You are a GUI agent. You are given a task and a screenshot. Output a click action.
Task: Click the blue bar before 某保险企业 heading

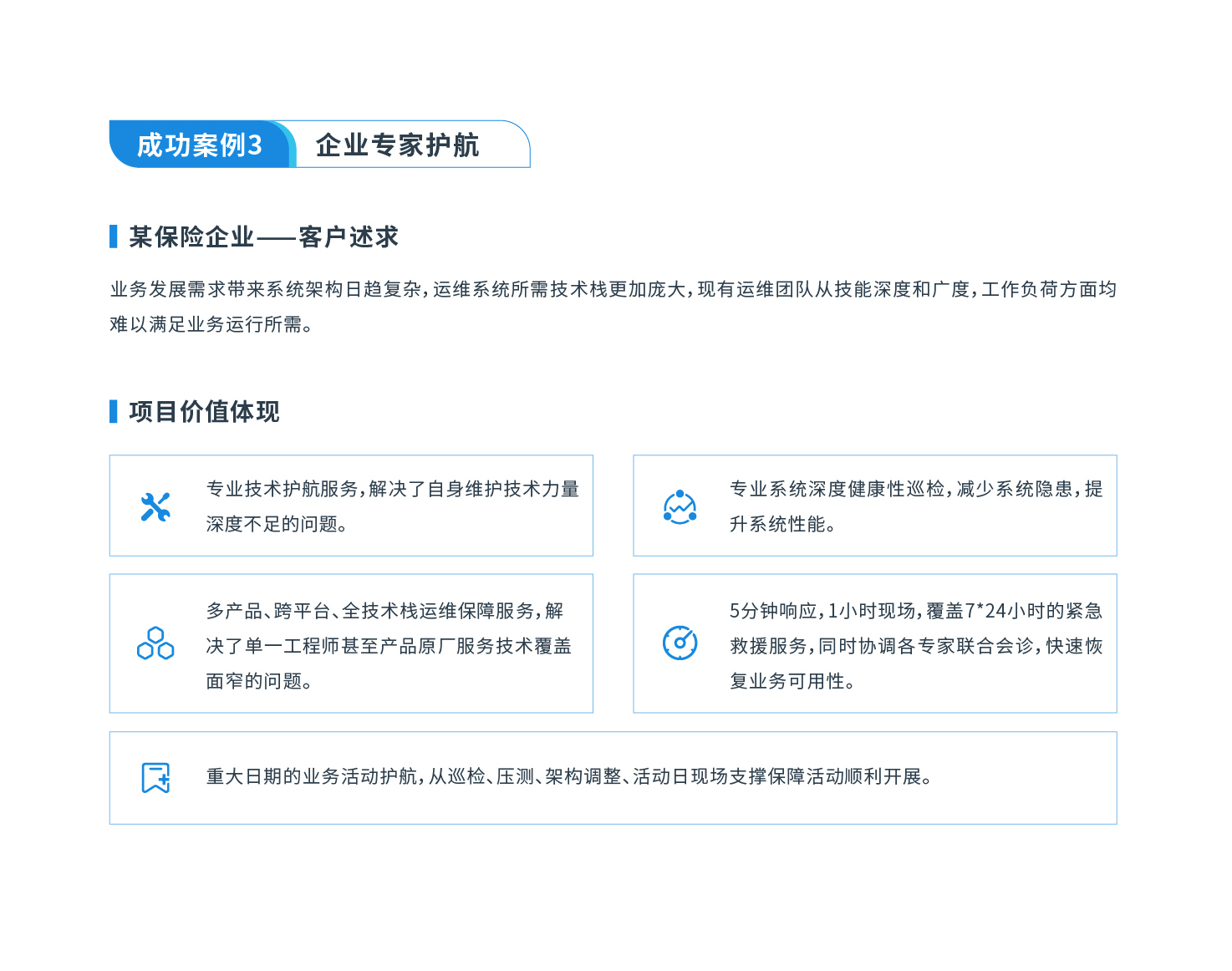point(114,236)
